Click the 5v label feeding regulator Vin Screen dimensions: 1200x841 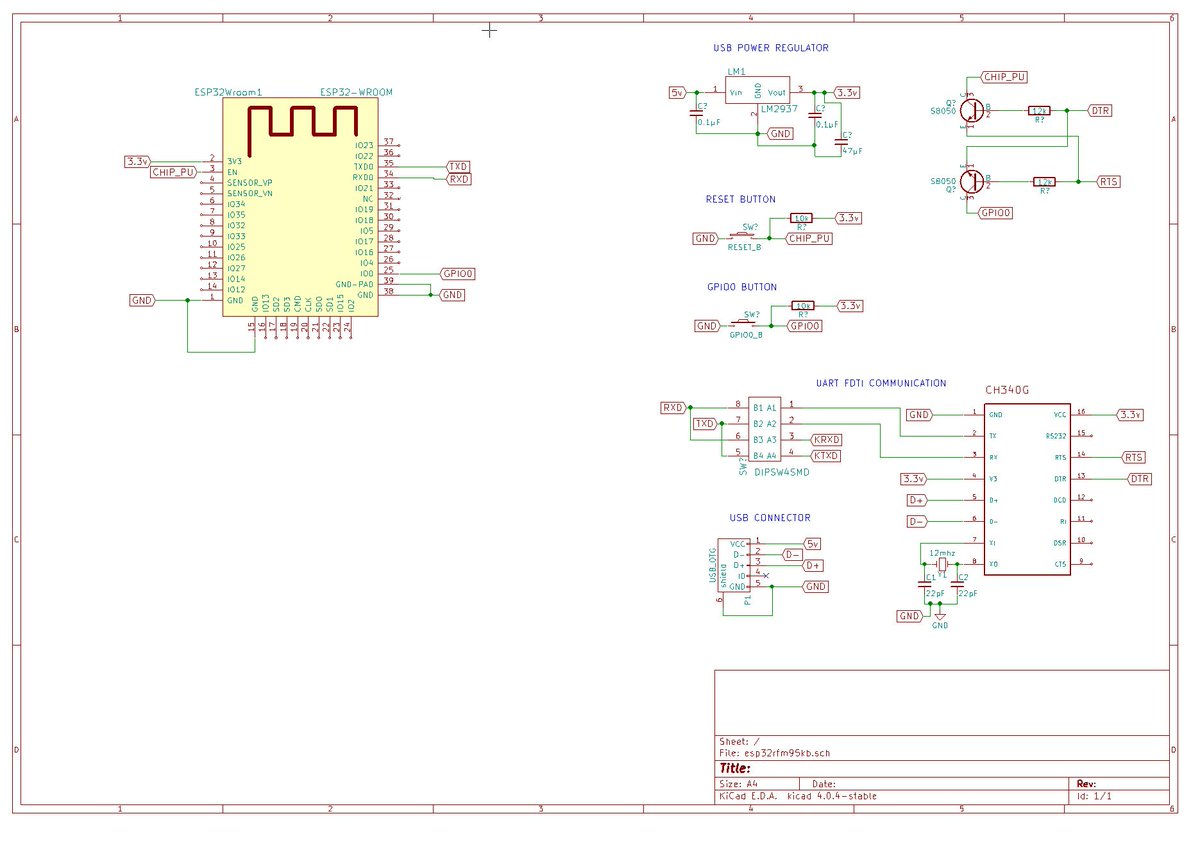pyautogui.click(x=678, y=93)
